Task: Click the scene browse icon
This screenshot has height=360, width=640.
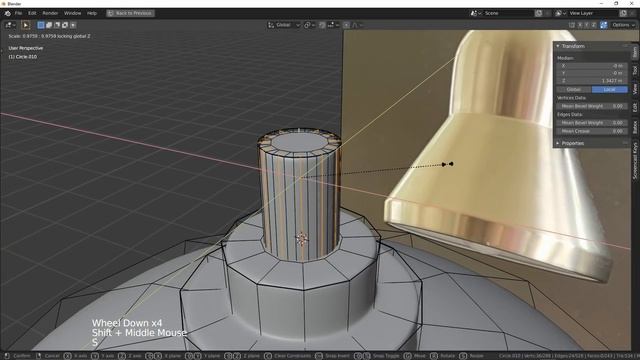Action: click(x=476, y=13)
